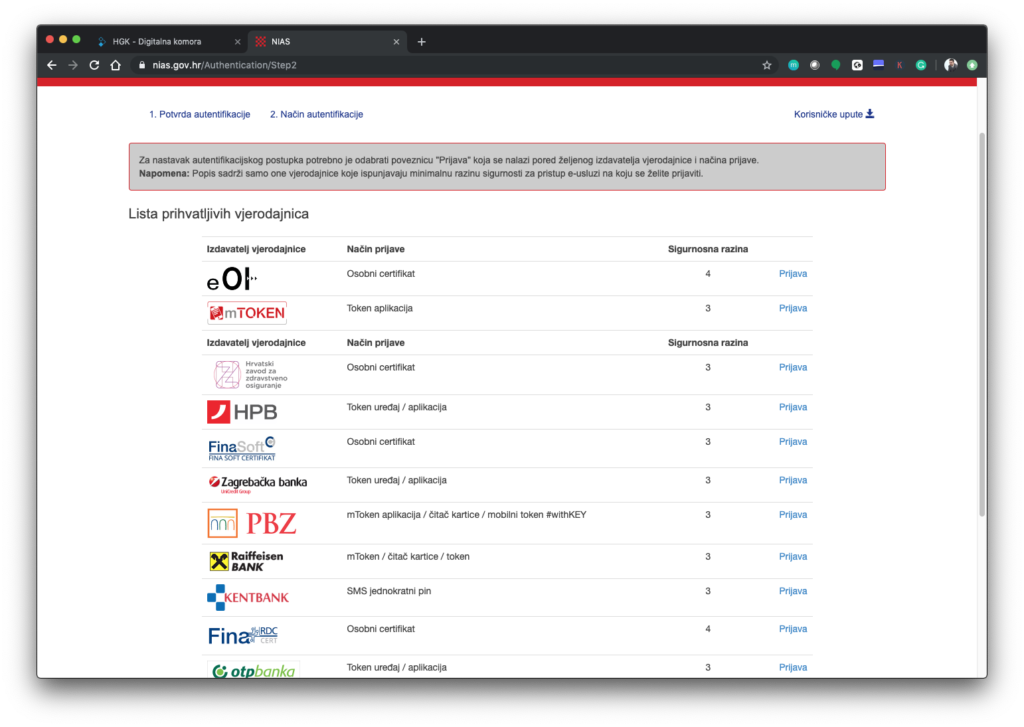Go to browser home page icon

(x=116, y=65)
